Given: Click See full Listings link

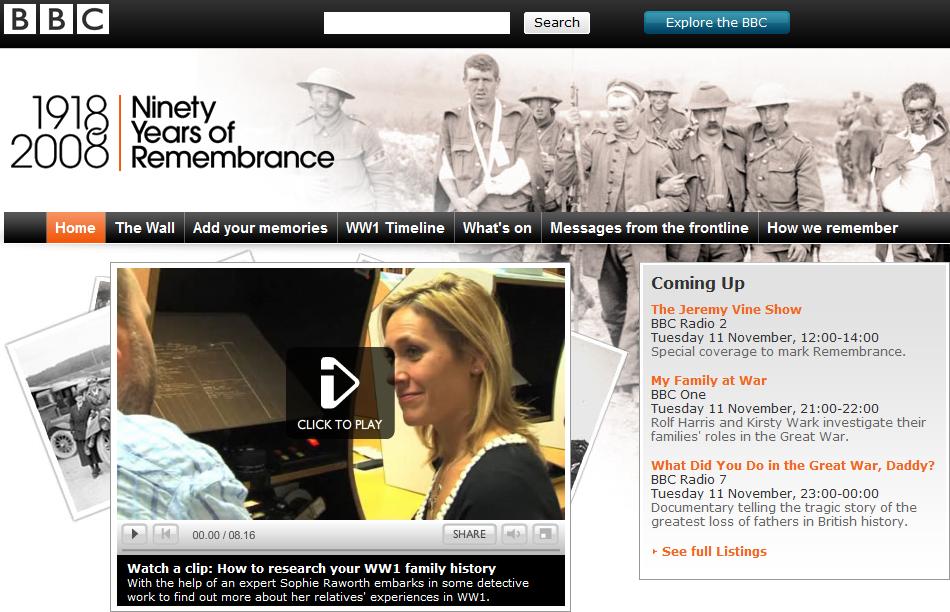Looking at the screenshot, I should coord(714,551).
